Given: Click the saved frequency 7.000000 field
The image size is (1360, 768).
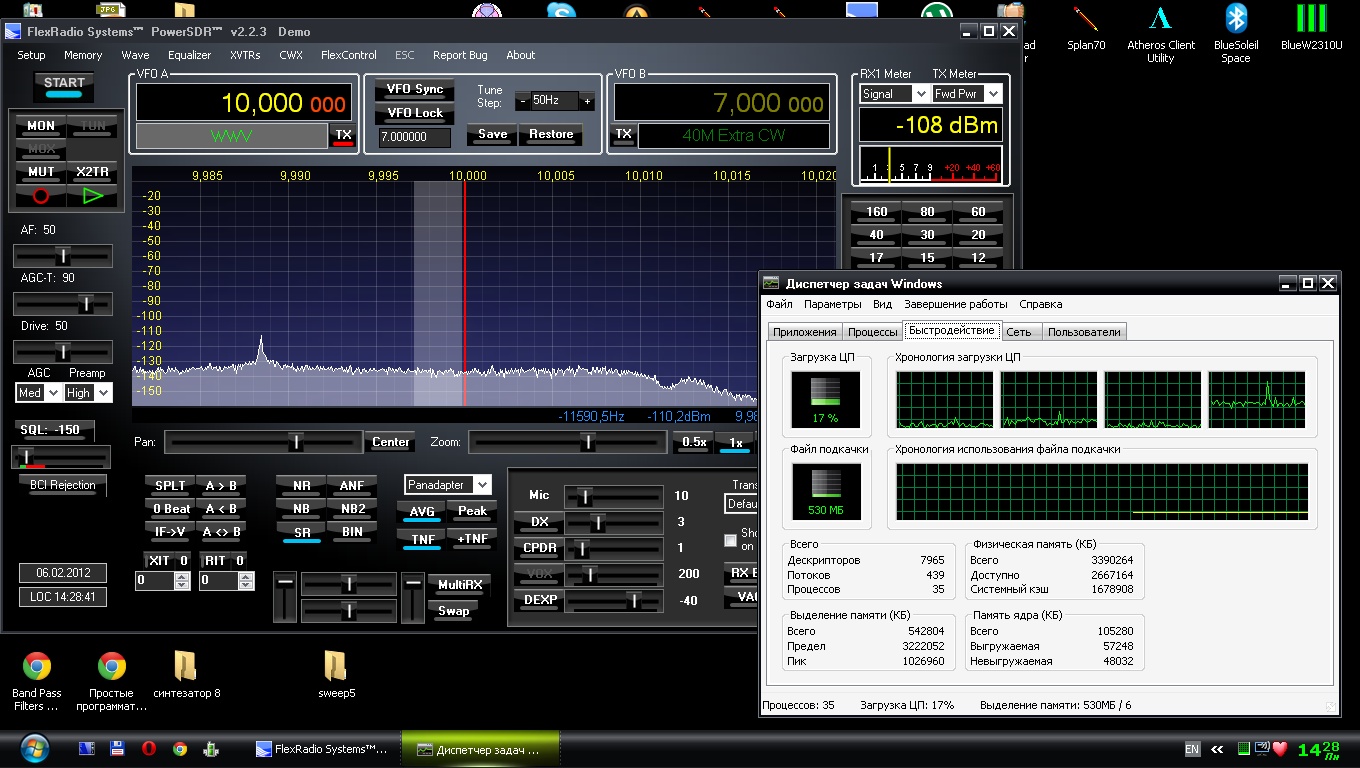Looking at the screenshot, I should [x=415, y=137].
